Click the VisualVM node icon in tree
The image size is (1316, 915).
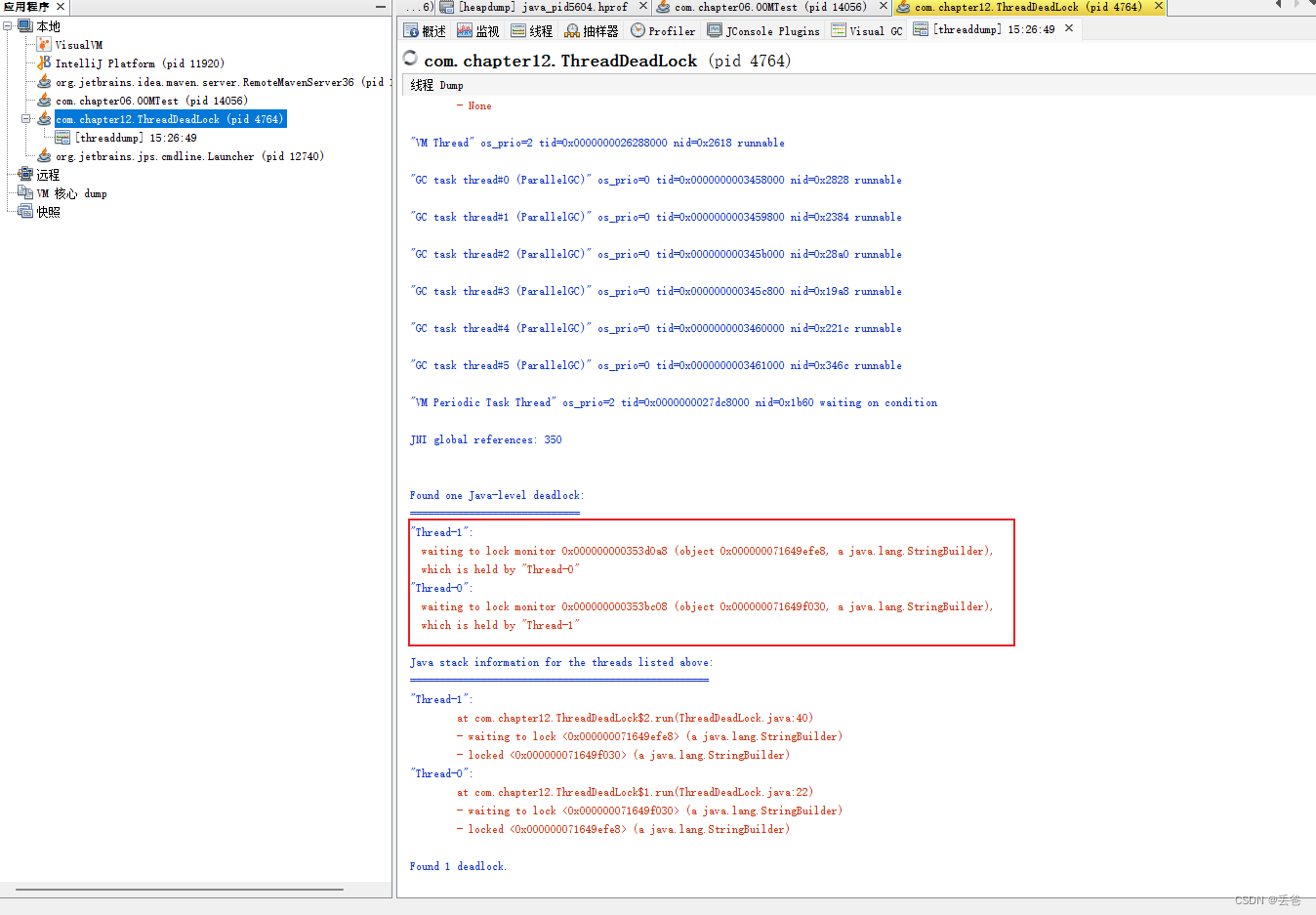(44, 45)
